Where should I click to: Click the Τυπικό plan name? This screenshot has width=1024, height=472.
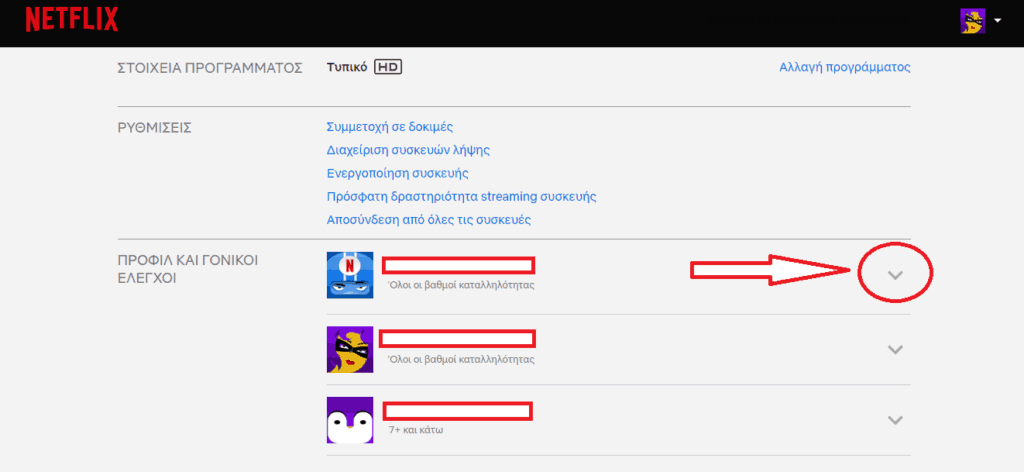pos(347,67)
